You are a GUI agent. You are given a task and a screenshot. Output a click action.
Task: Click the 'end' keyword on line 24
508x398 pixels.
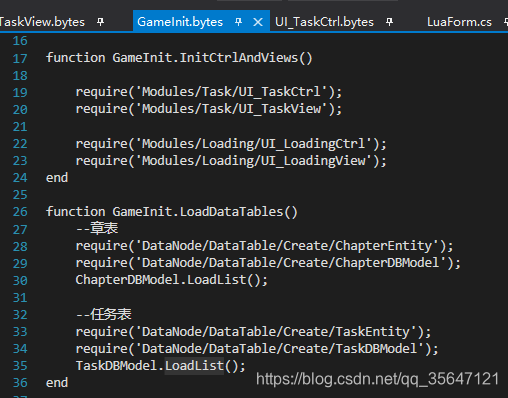57,178
